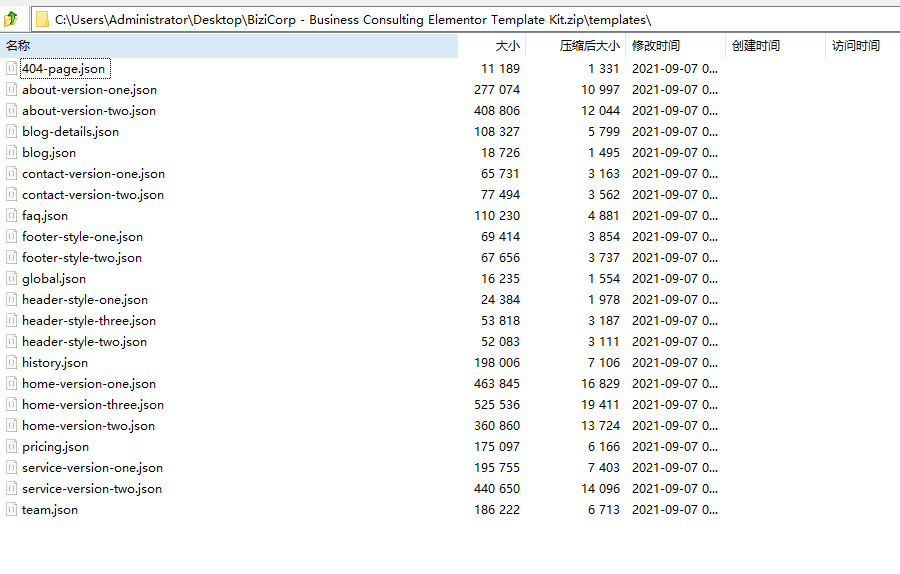Select the file blog-details.json
The width and height of the screenshot is (900, 574).
(71, 132)
